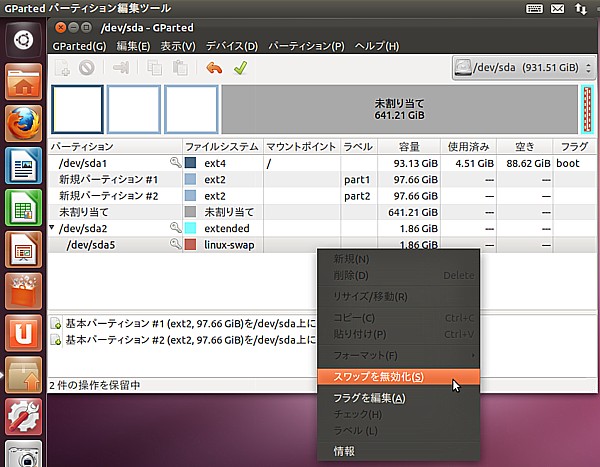The width and height of the screenshot is (600, 467).
Task: Click the resize/move toolbar icon
Action: coord(121,68)
